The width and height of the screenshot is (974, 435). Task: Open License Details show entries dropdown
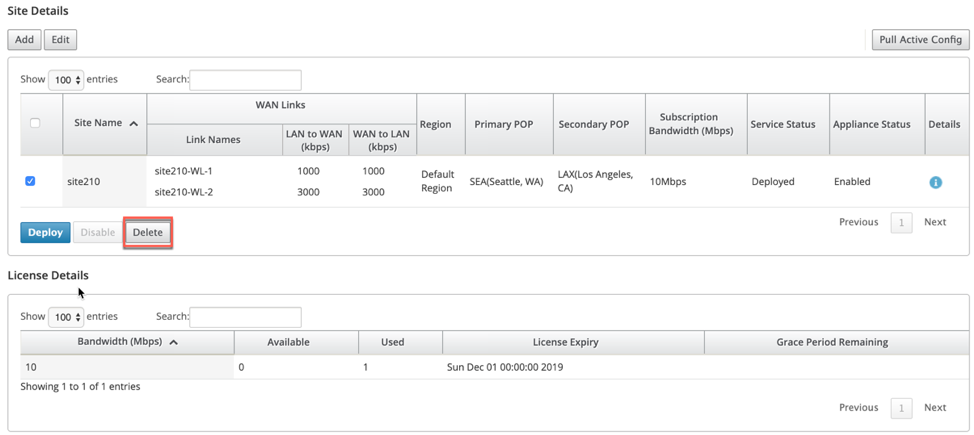(66, 317)
